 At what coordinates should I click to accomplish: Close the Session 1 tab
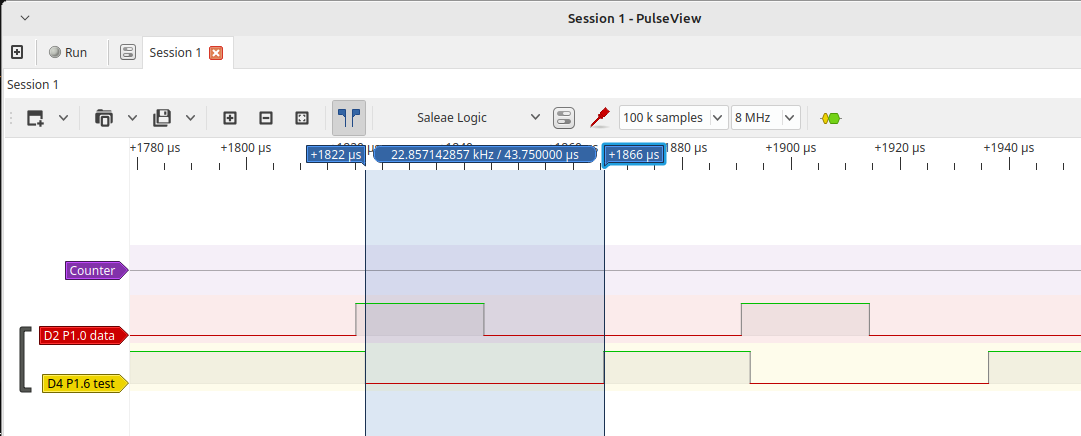coord(215,53)
